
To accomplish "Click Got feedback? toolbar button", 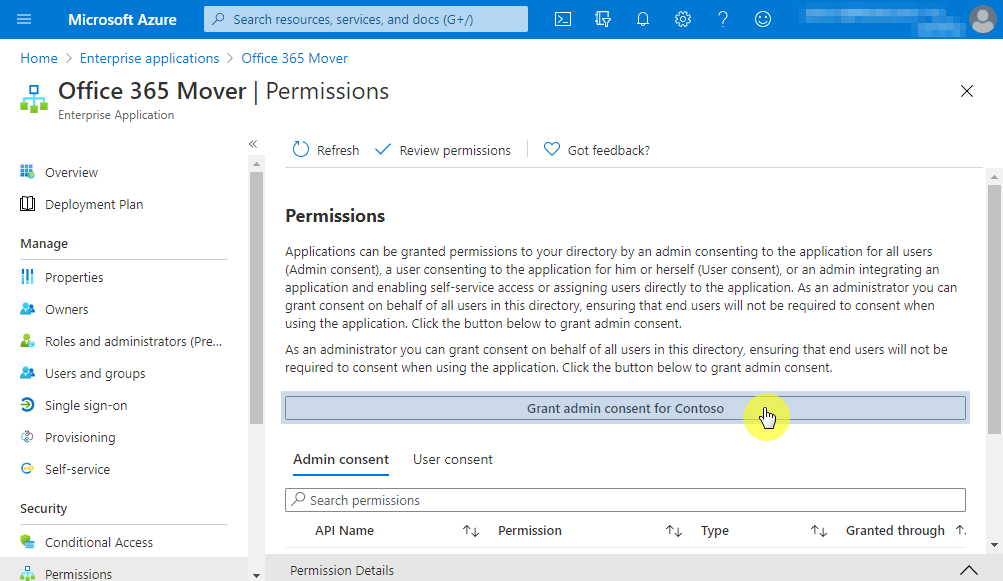I will click(x=596, y=150).
